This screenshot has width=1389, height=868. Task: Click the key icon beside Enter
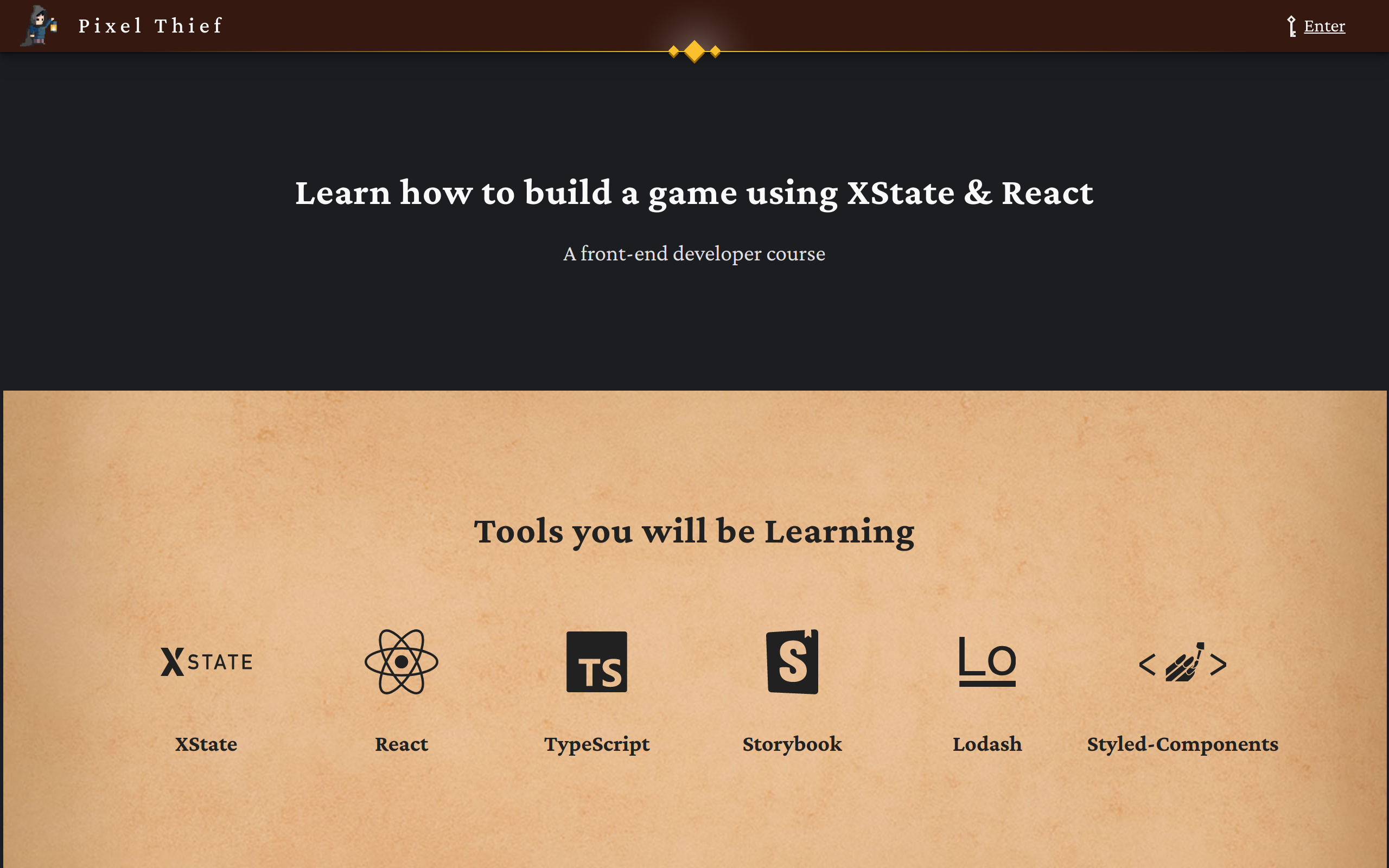pyautogui.click(x=1291, y=27)
